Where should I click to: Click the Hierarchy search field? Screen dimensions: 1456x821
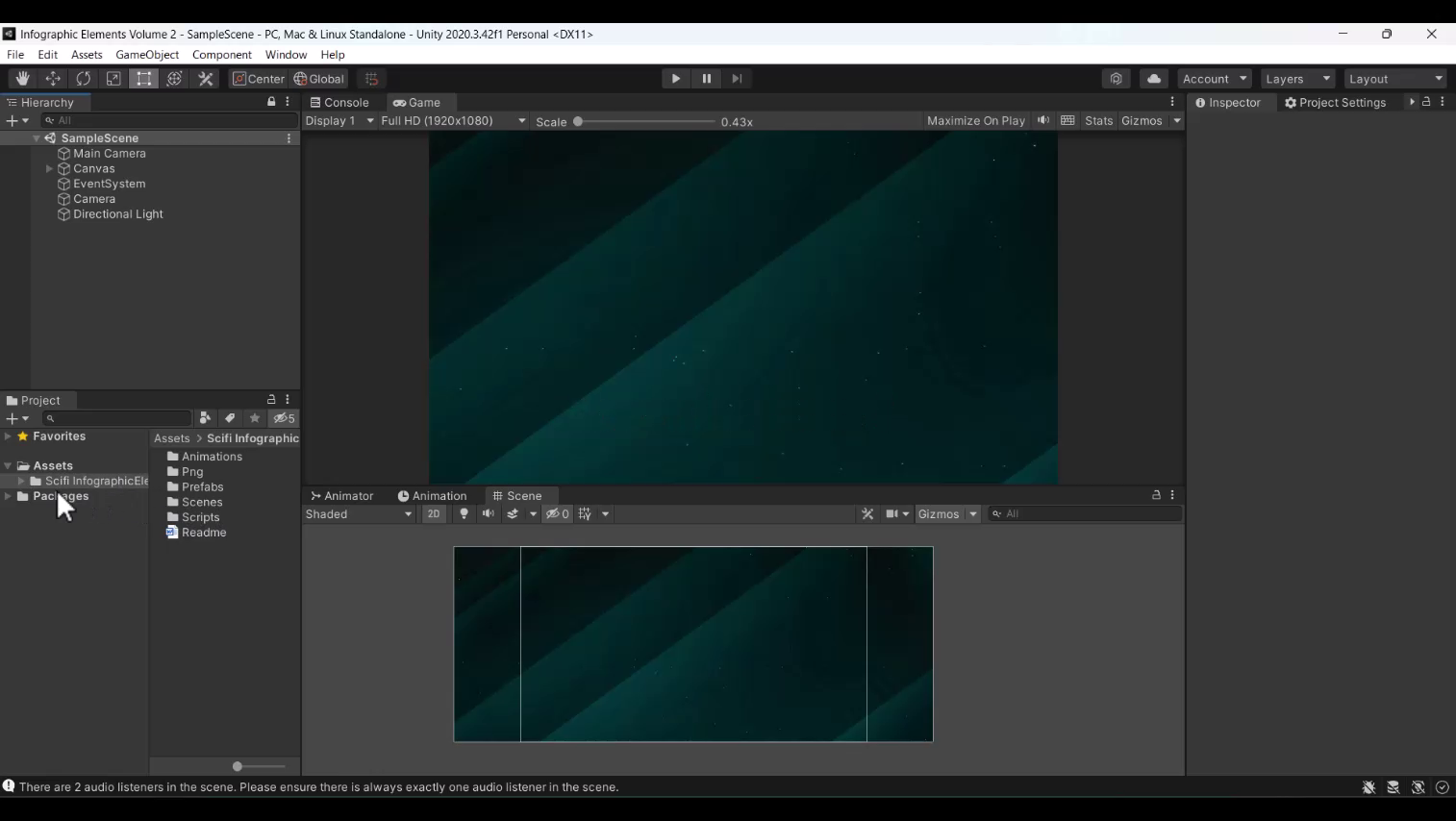tap(169, 120)
